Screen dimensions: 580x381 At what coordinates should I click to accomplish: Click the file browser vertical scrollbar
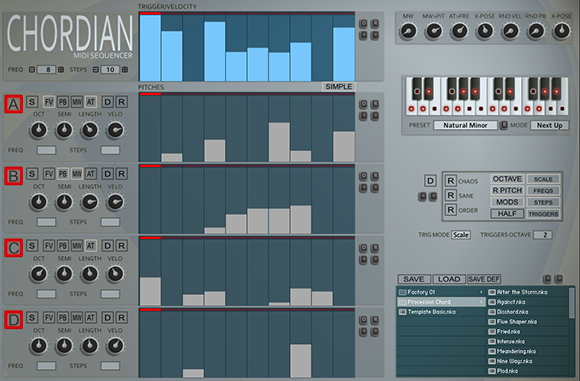pyautogui.click(x=572, y=303)
